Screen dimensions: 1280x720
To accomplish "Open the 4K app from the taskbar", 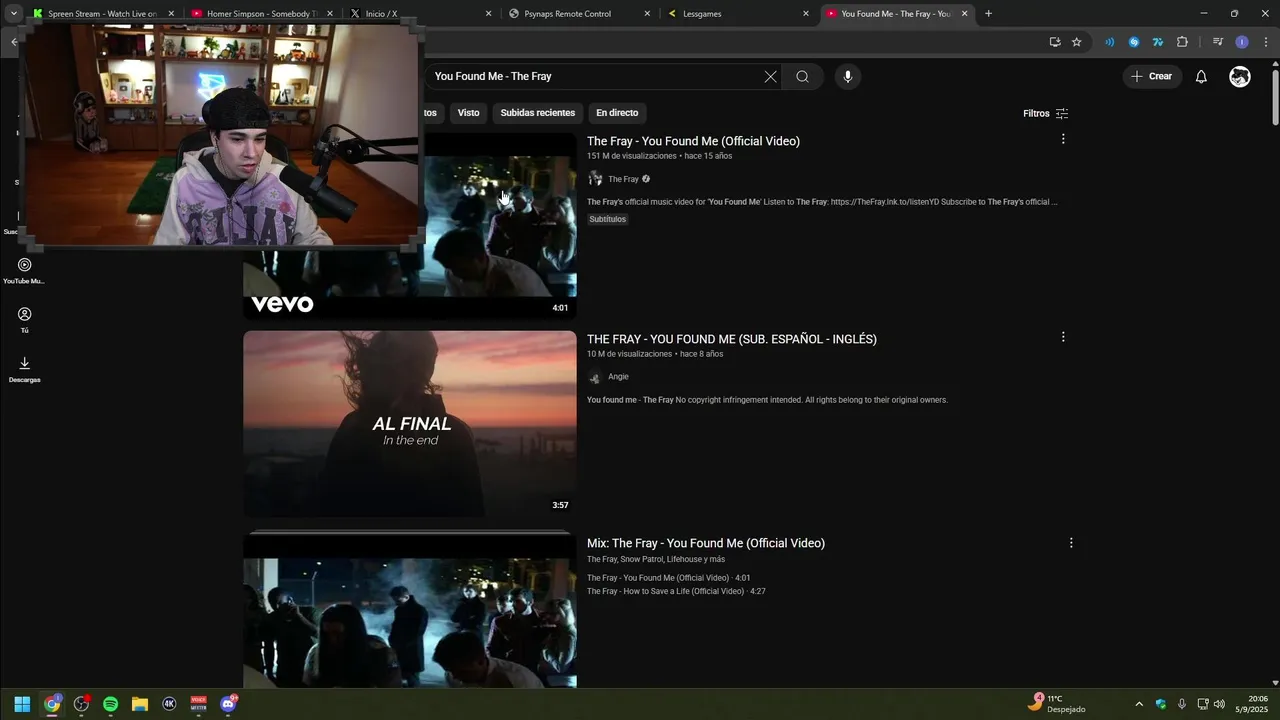I will (x=169, y=704).
